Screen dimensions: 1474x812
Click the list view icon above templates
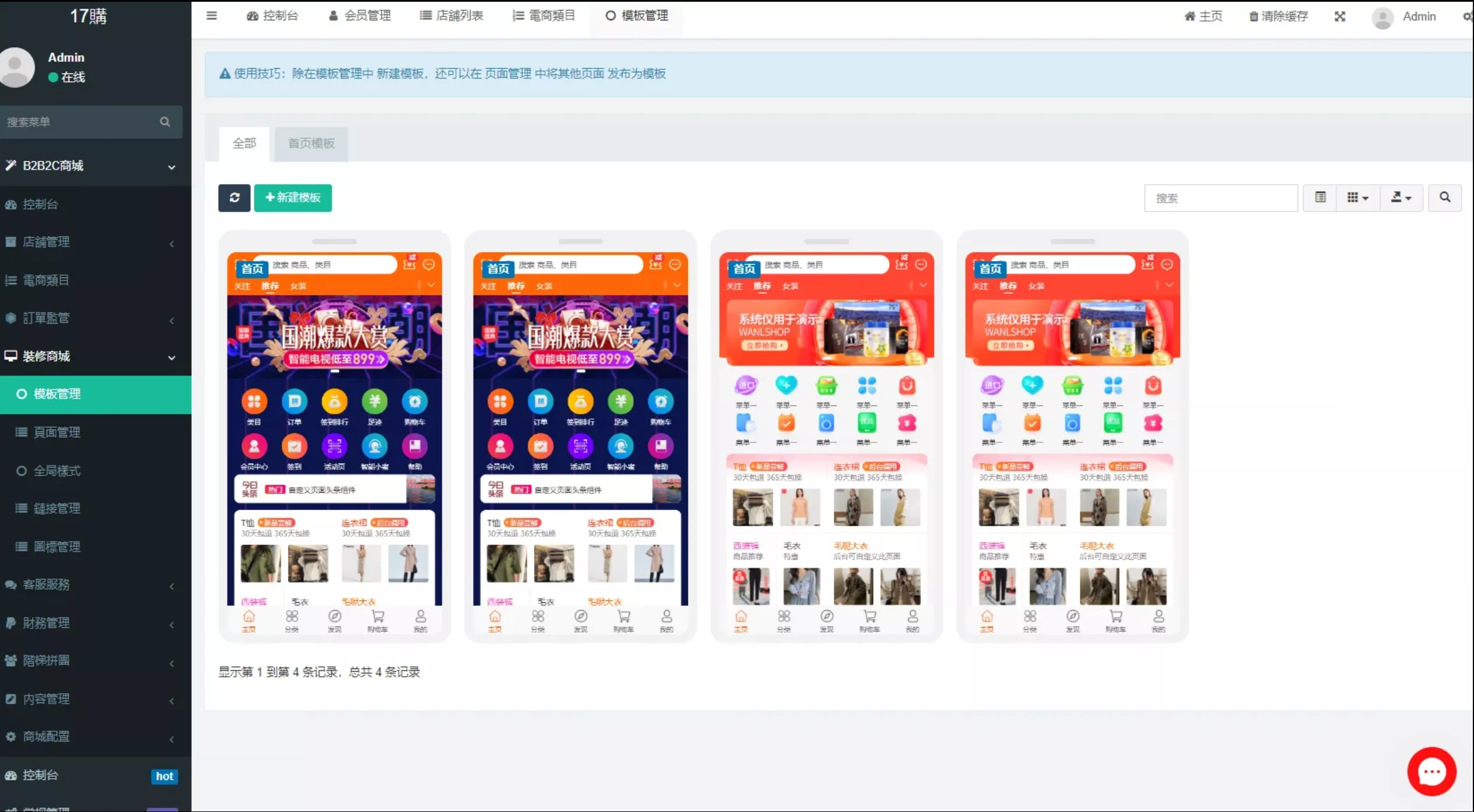coord(1319,198)
